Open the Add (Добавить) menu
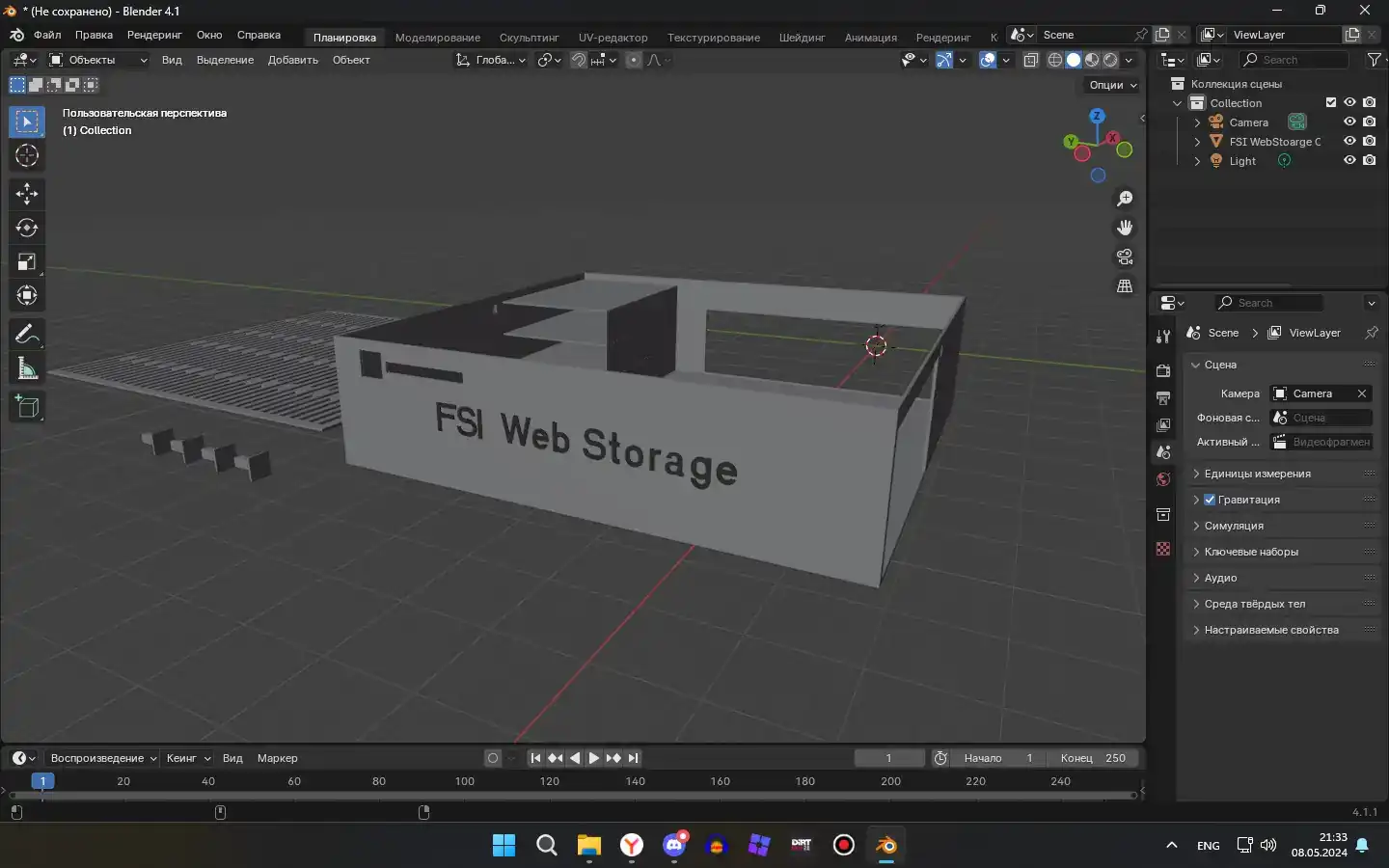The height and width of the screenshot is (868, 1389). click(x=293, y=60)
